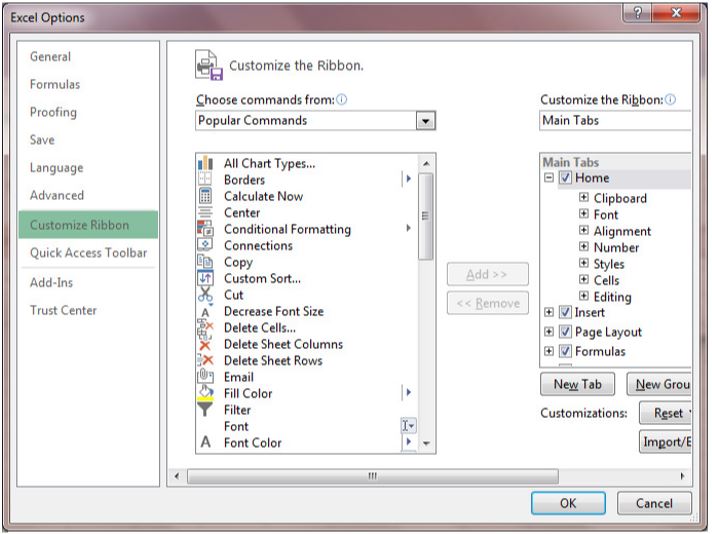This screenshot has width=712, height=534.
Task: Expand the Cells group
Action: click(x=583, y=279)
